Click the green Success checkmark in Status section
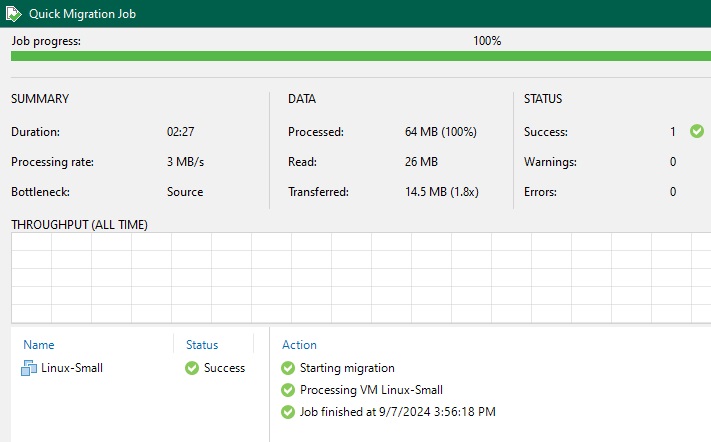This screenshot has height=442, width=711. (x=697, y=131)
